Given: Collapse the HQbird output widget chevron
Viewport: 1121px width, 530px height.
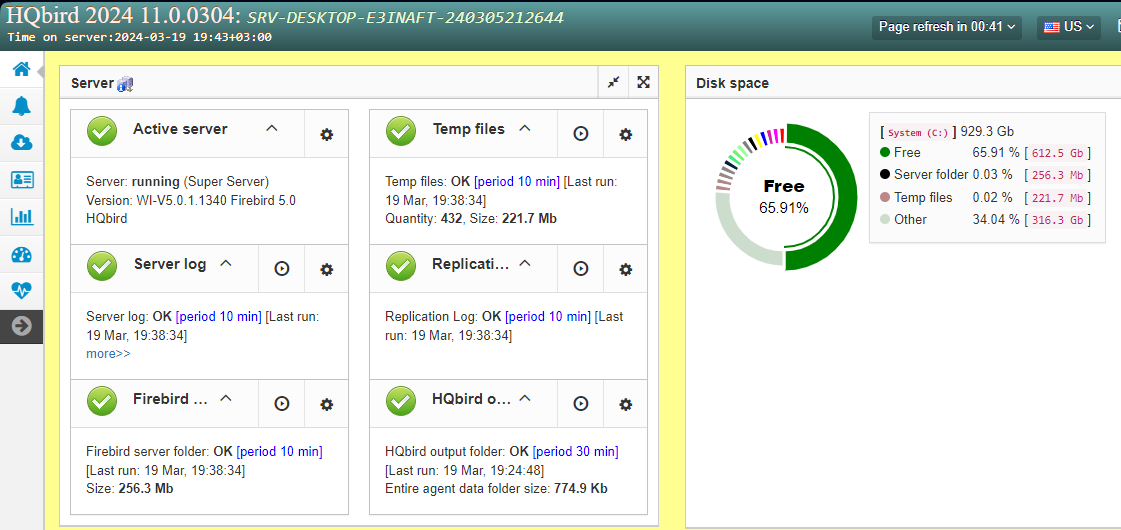Looking at the screenshot, I should coord(525,398).
